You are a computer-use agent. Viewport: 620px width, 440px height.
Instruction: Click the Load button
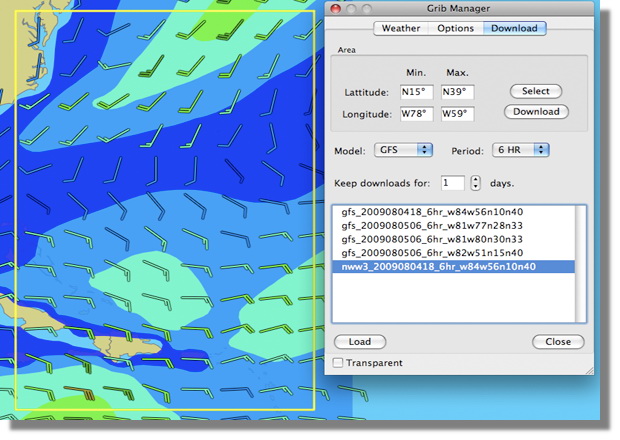359,342
